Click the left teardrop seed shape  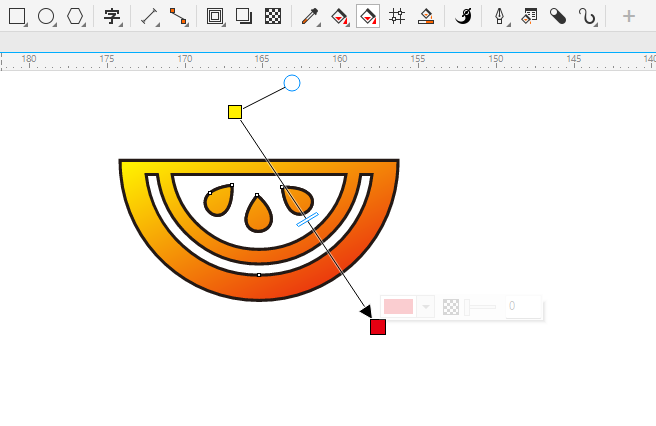(x=218, y=200)
